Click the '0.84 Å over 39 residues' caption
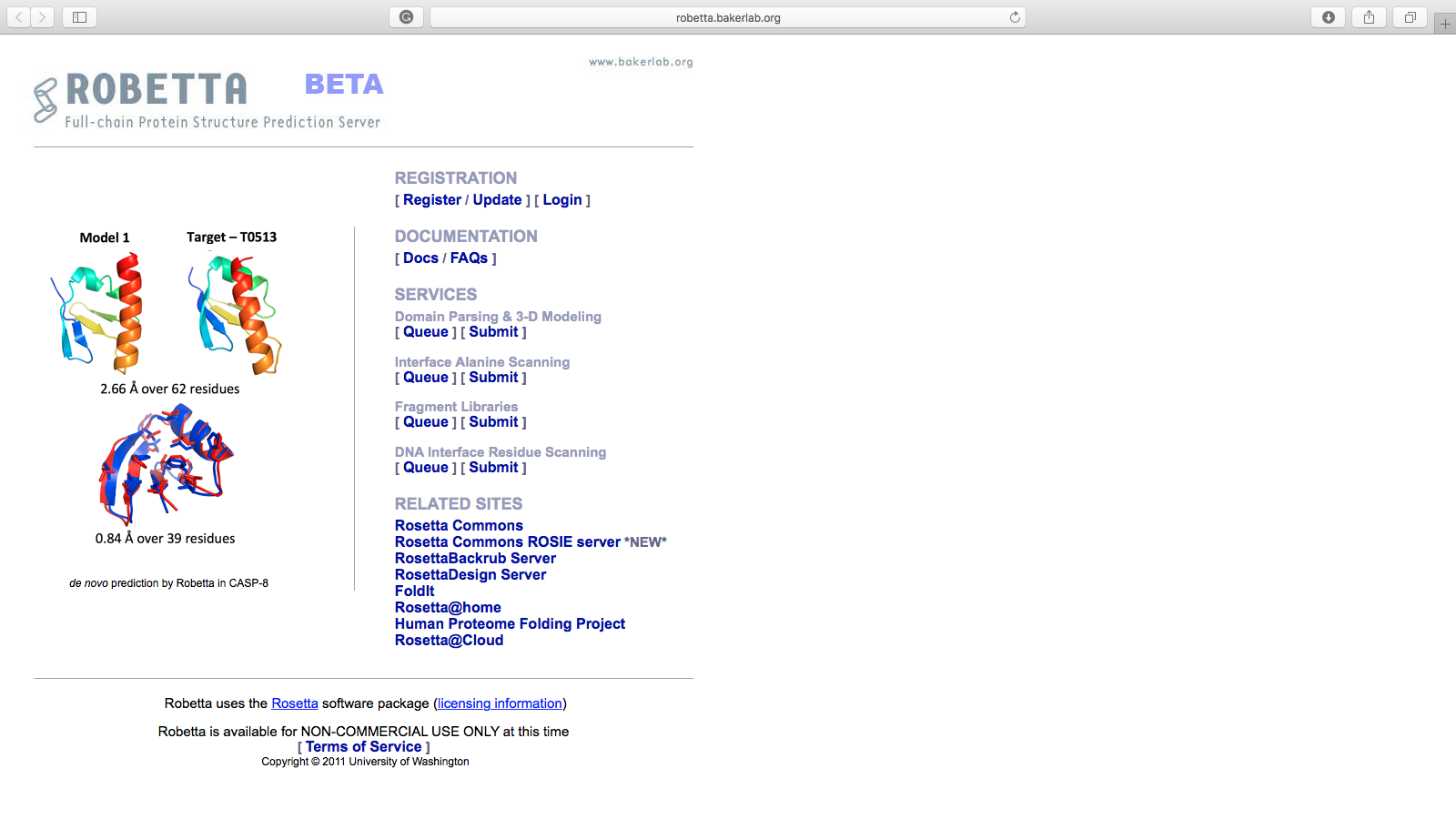Viewport: 1456px width, 819px height. 166,539
